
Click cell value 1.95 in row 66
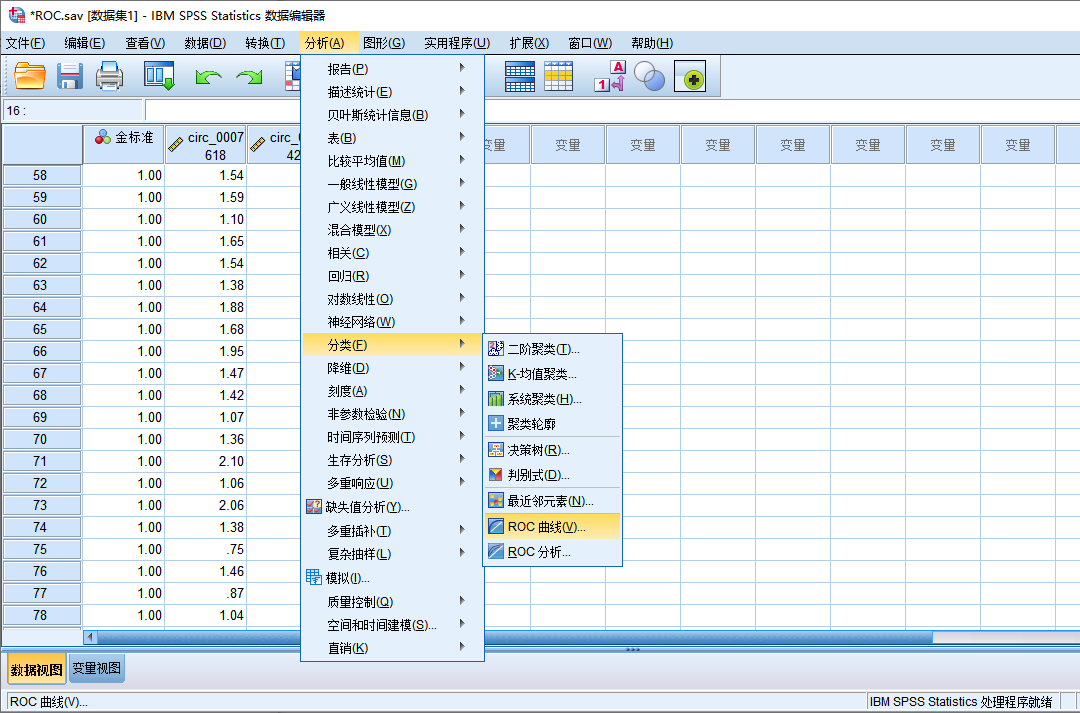click(206, 351)
